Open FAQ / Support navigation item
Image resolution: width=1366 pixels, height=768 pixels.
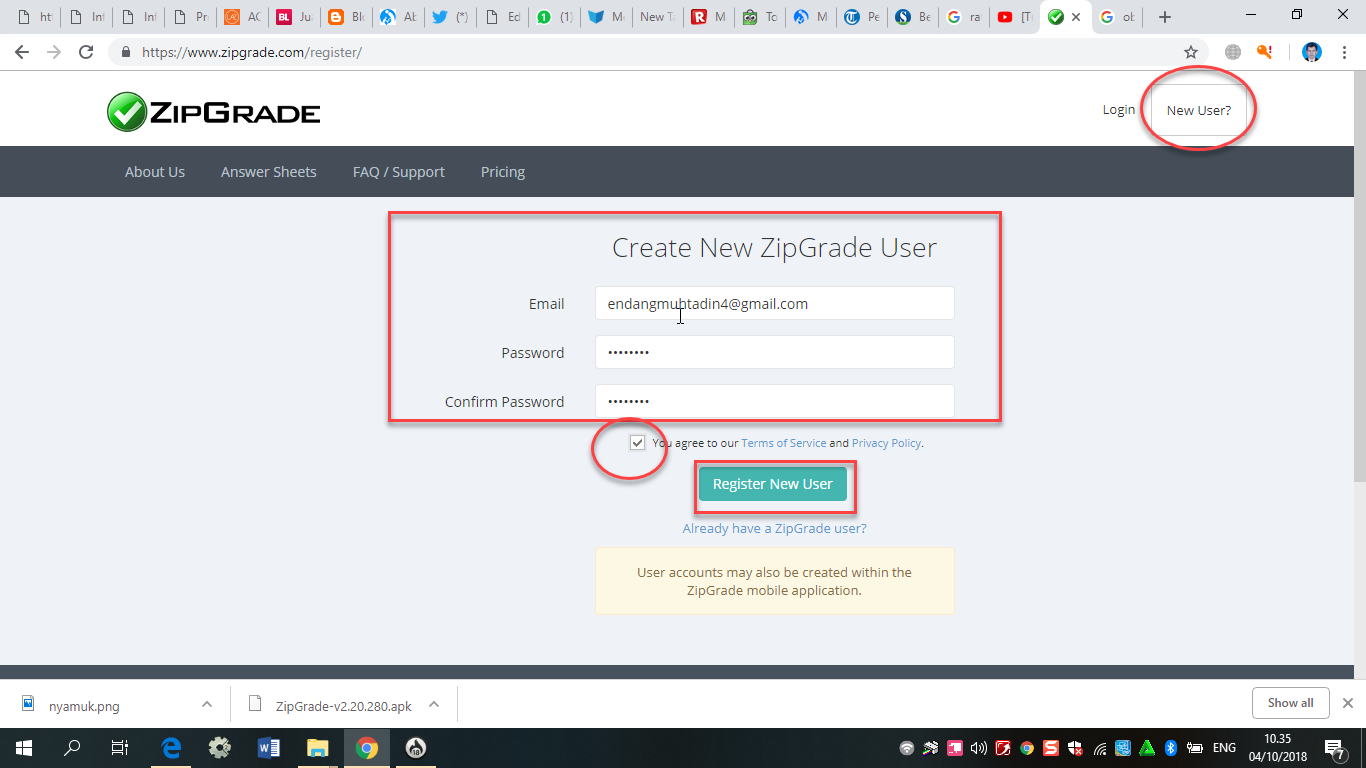pyautogui.click(x=399, y=172)
